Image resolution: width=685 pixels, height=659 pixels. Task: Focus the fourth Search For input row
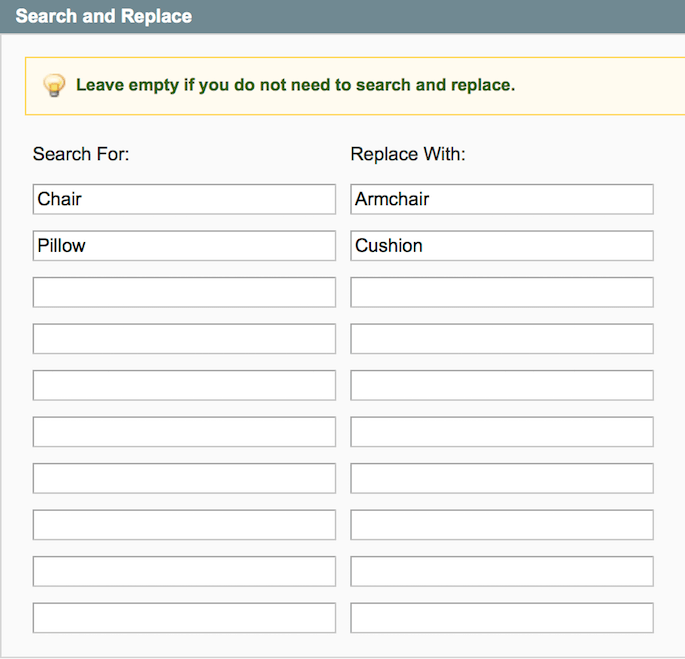pos(184,339)
